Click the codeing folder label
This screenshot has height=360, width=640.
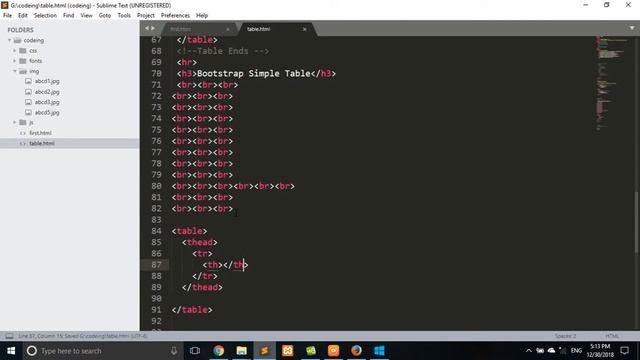click(33, 40)
